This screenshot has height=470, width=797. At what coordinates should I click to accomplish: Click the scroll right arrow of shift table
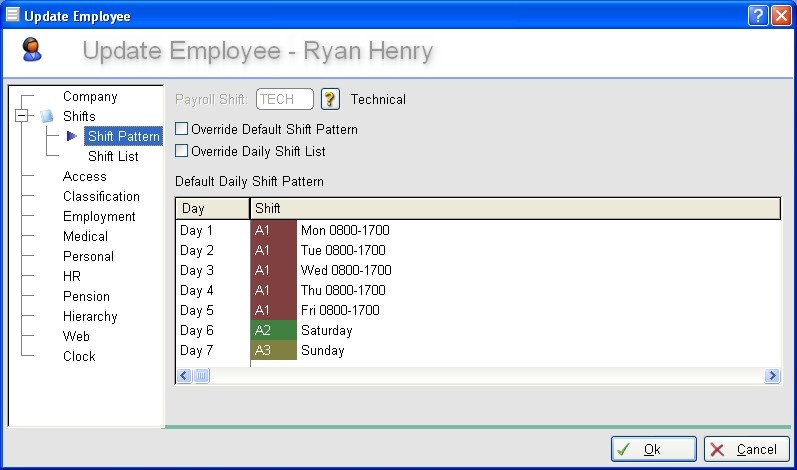772,375
